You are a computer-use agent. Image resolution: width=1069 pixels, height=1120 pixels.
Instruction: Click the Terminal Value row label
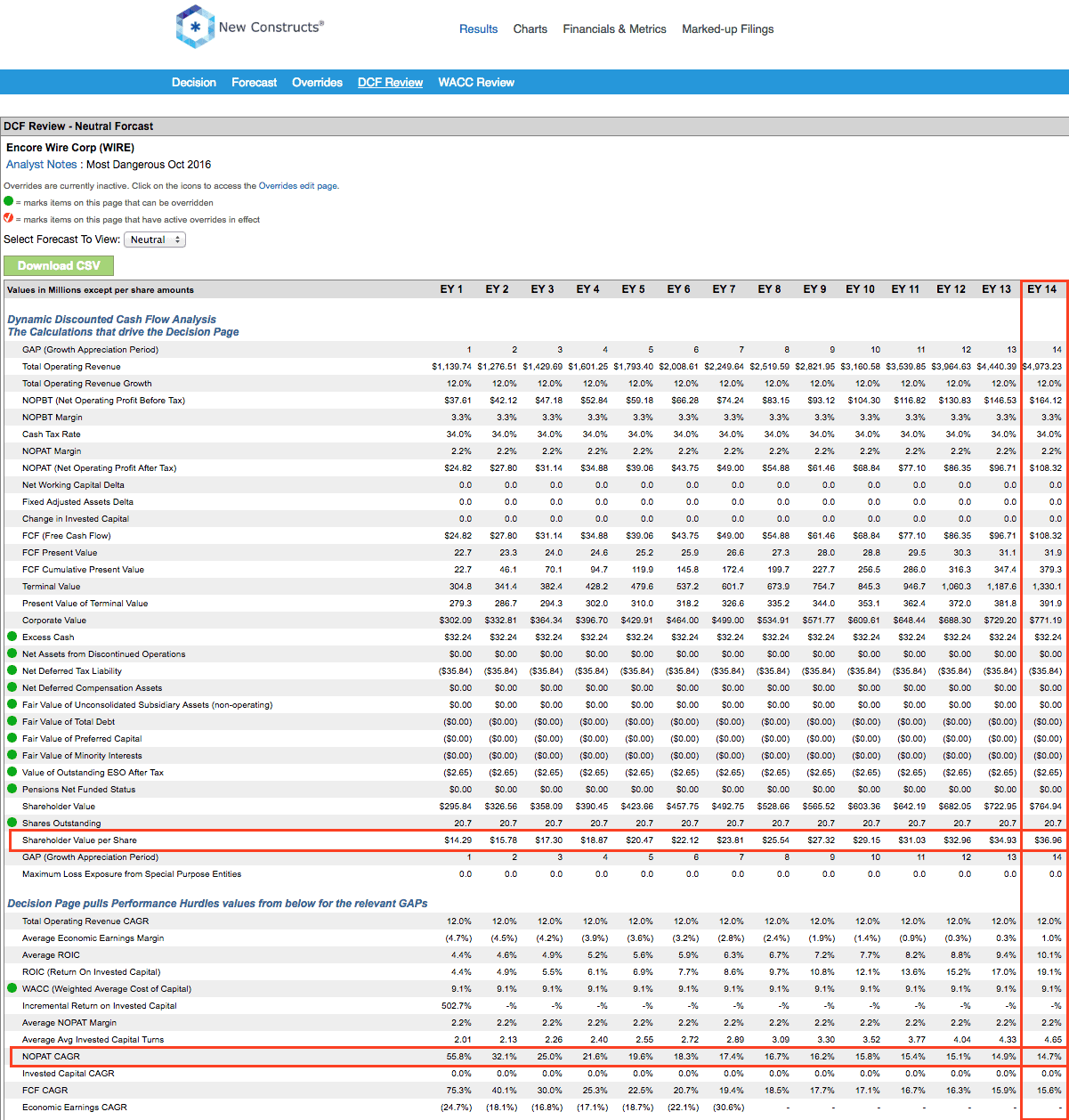pyautogui.click(x=52, y=587)
